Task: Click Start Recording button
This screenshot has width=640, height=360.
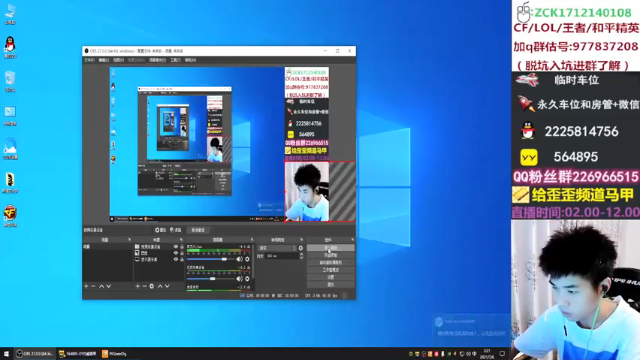Action: tap(331, 255)
